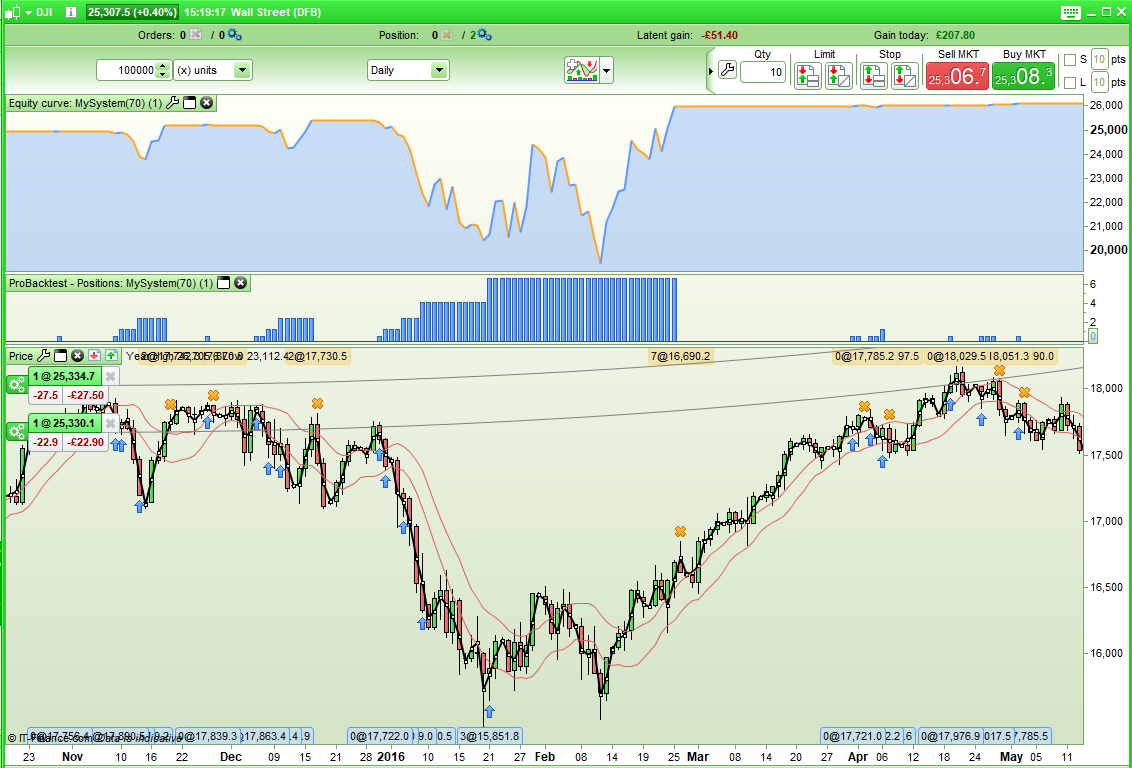Click the 25,307.5 (+0.40%) price box
This screenshot has width=1132, height=768.
click(x=132, y=12)
